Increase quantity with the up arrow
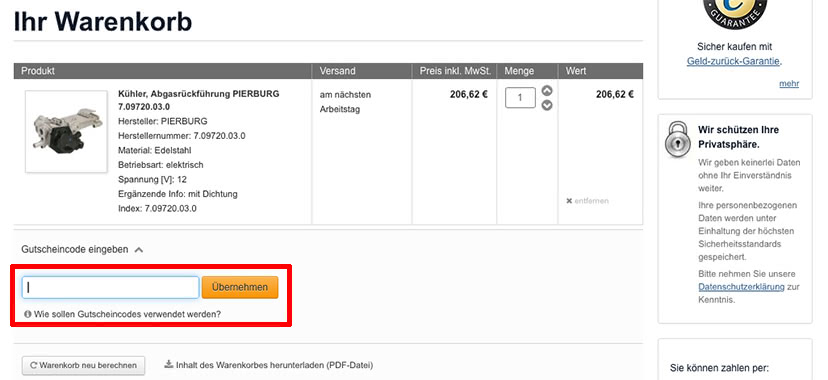Viewport: 828px width, 380px height. pyautogui.click(x=547, y=91)
